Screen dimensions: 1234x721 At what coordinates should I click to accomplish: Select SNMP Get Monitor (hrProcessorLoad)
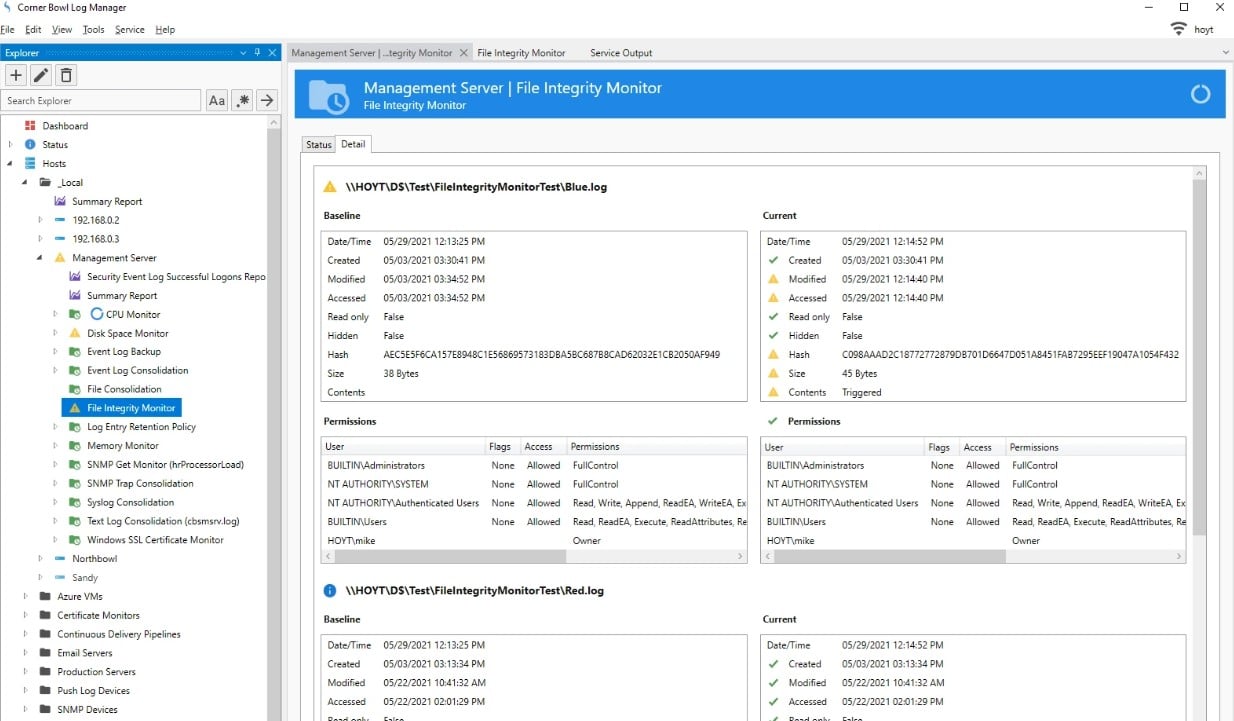click(x=165, y=465)
